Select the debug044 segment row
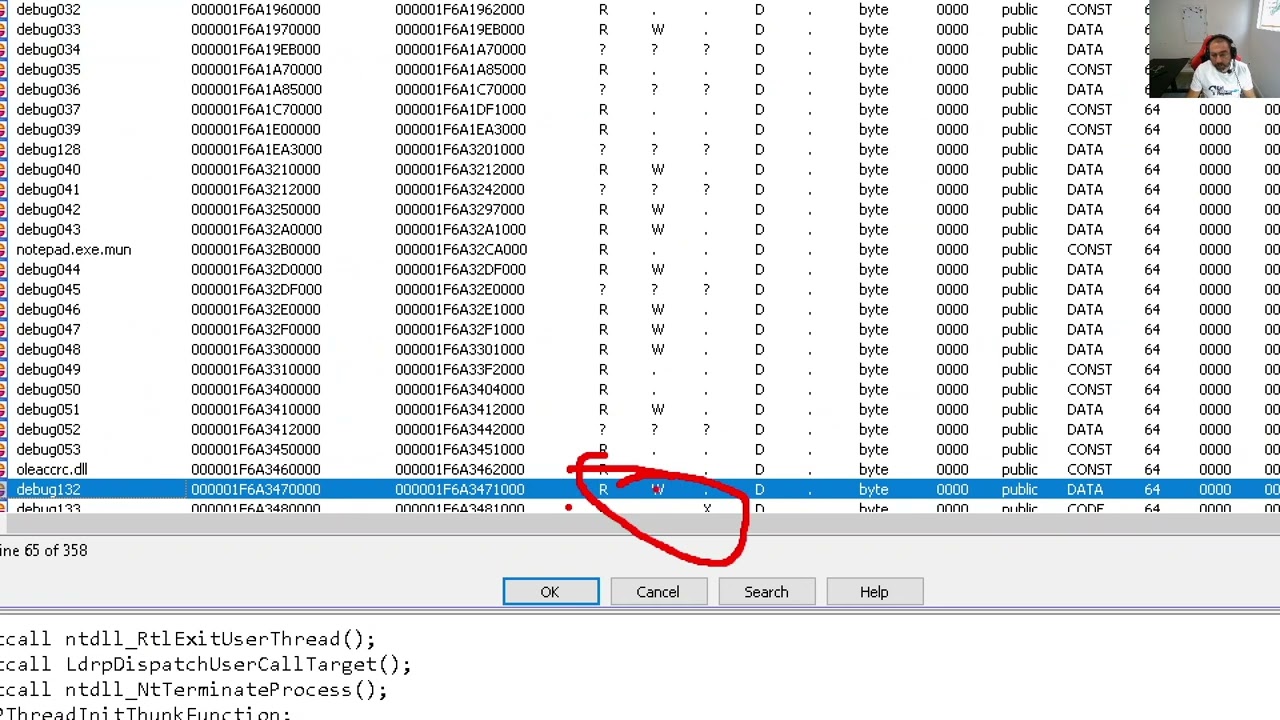 click(640, 269)
